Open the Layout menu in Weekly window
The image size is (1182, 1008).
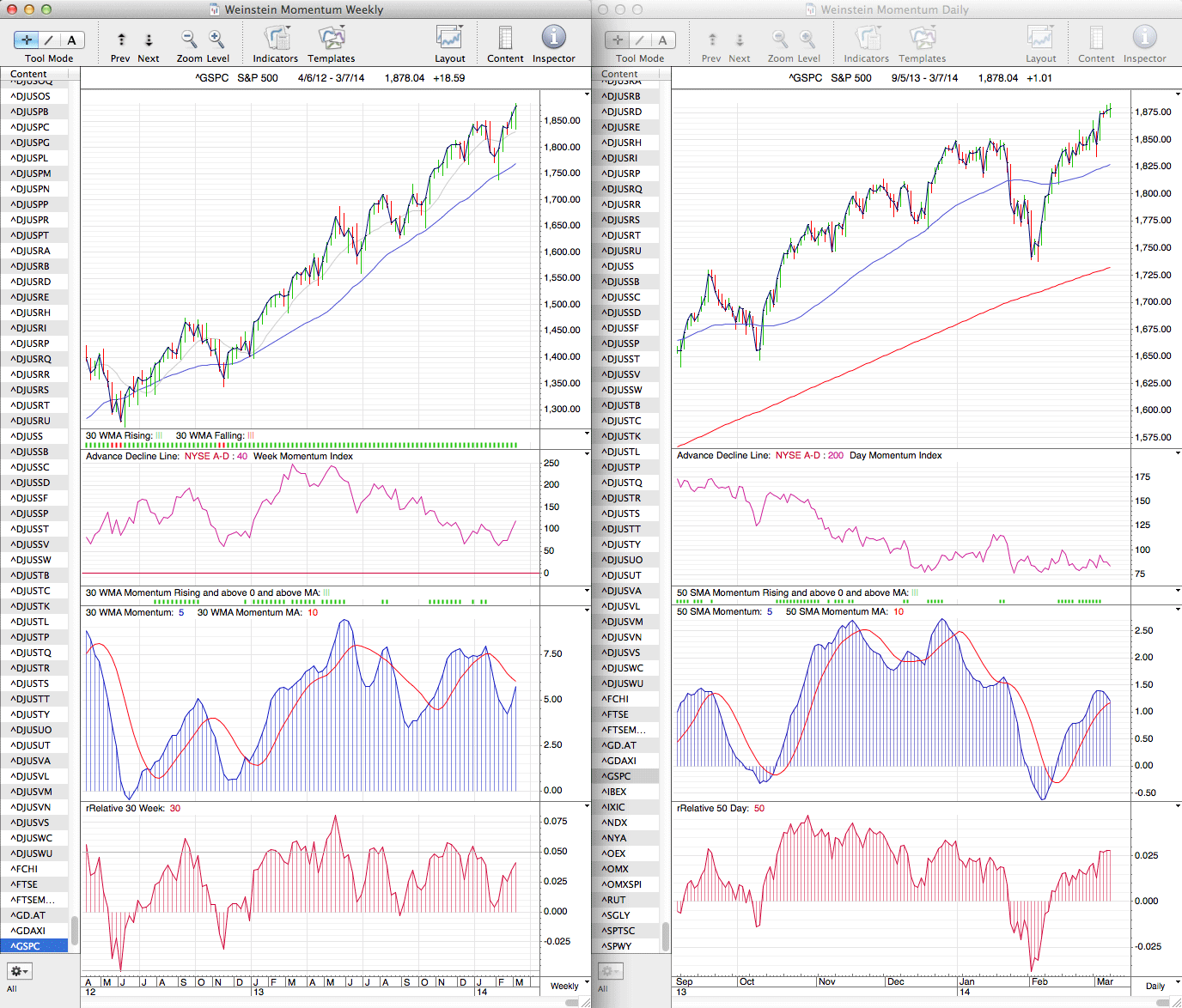pos(449,39)
